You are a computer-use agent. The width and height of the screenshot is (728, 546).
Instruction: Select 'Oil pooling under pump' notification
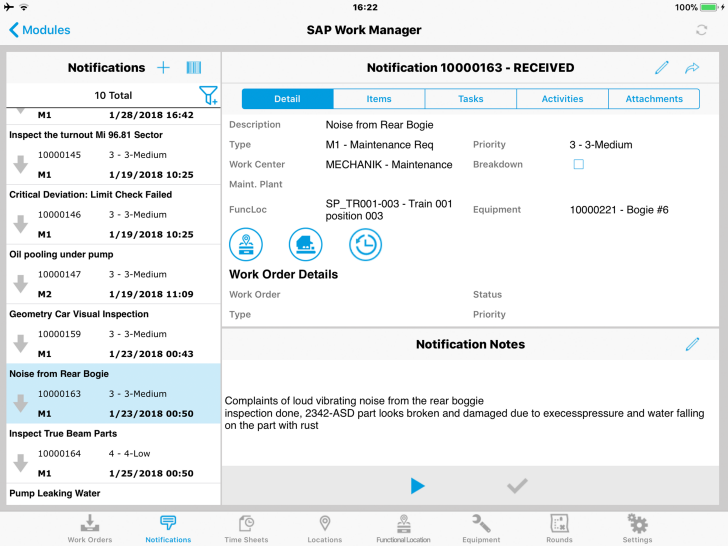point(113,274)
